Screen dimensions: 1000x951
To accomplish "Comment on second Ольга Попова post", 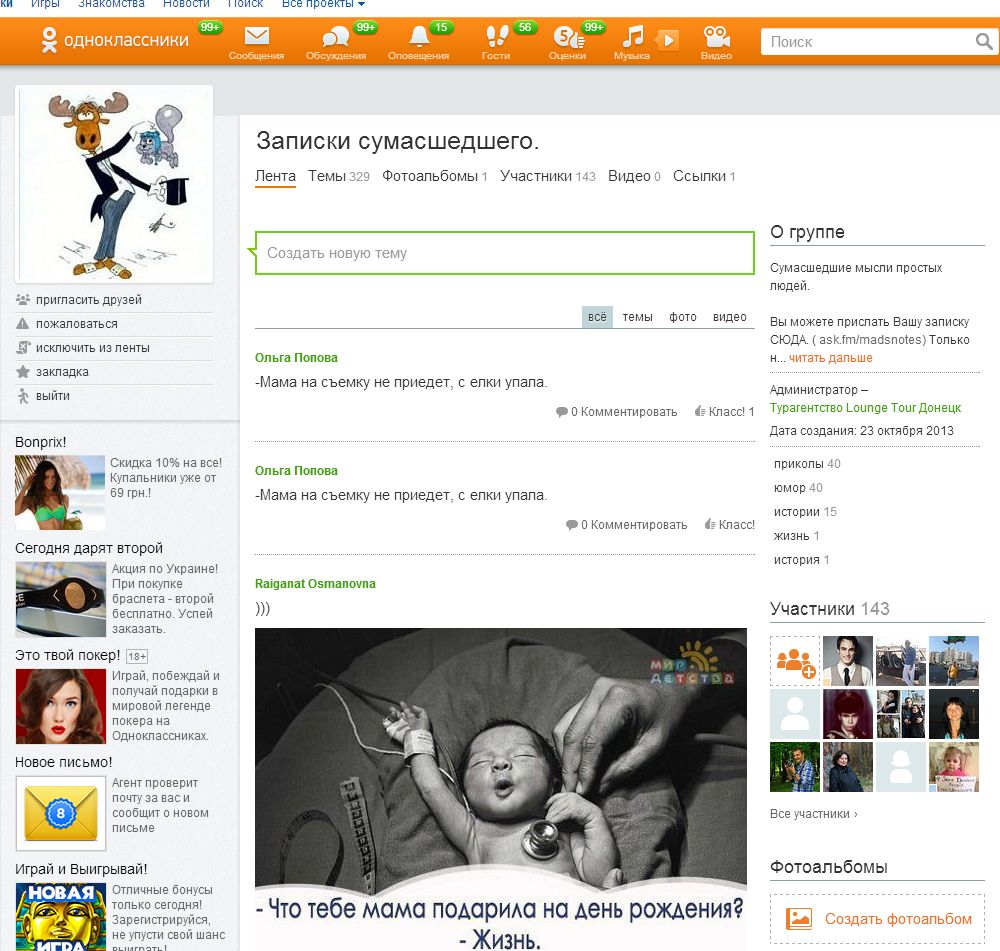I will 626,525.
